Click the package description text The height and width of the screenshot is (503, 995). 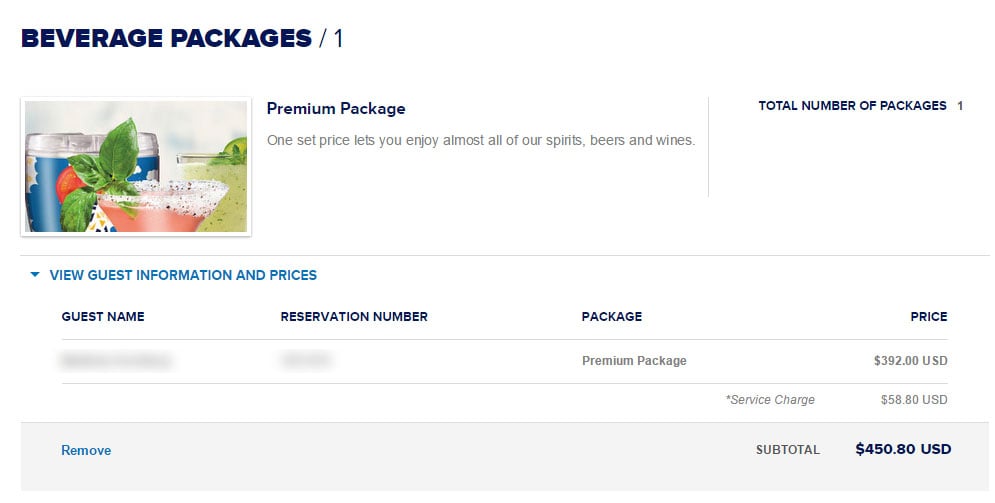pos(481,140)
